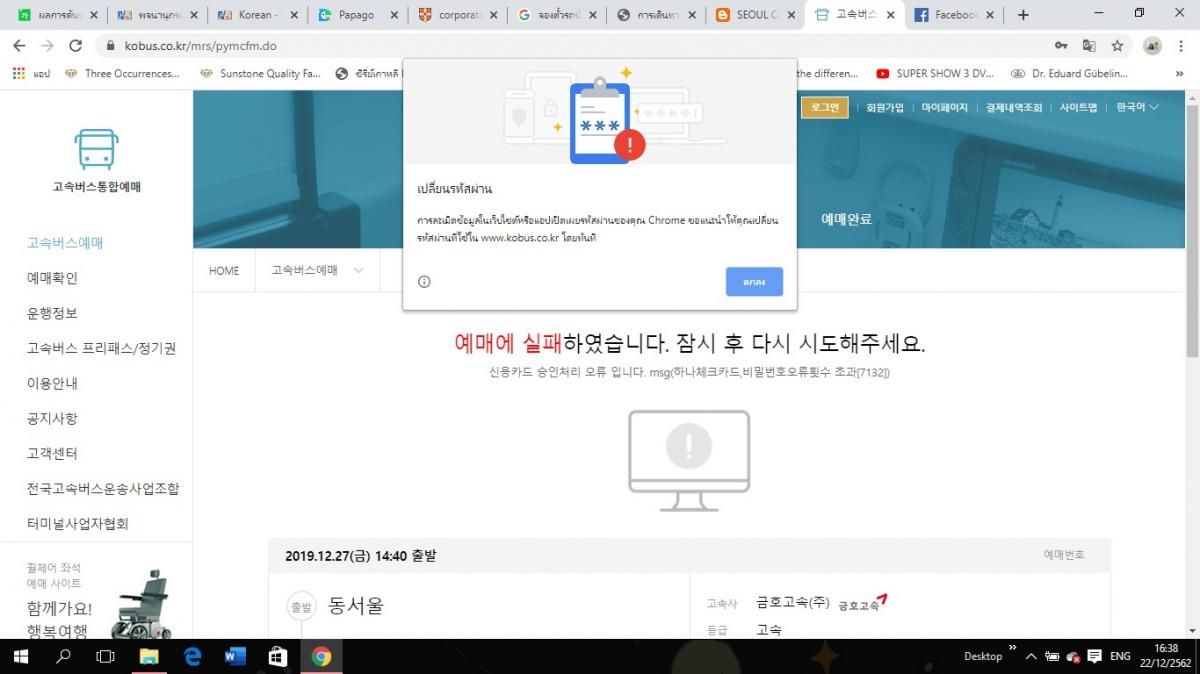Open Microsoft Store from the taskbar

coord(278,656)
